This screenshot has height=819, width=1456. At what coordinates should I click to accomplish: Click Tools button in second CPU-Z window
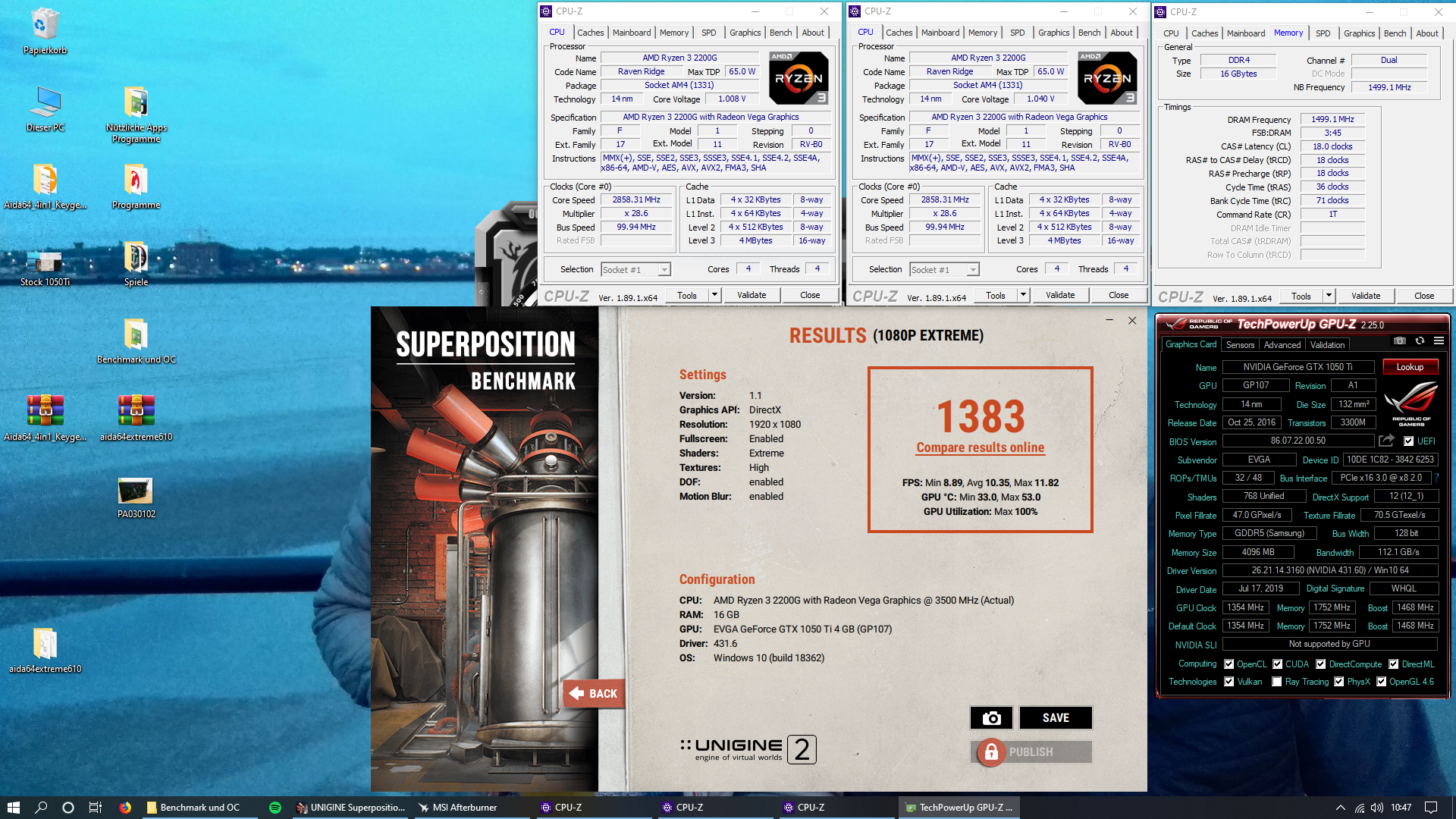pyautogui.click(x=995, y=296)
